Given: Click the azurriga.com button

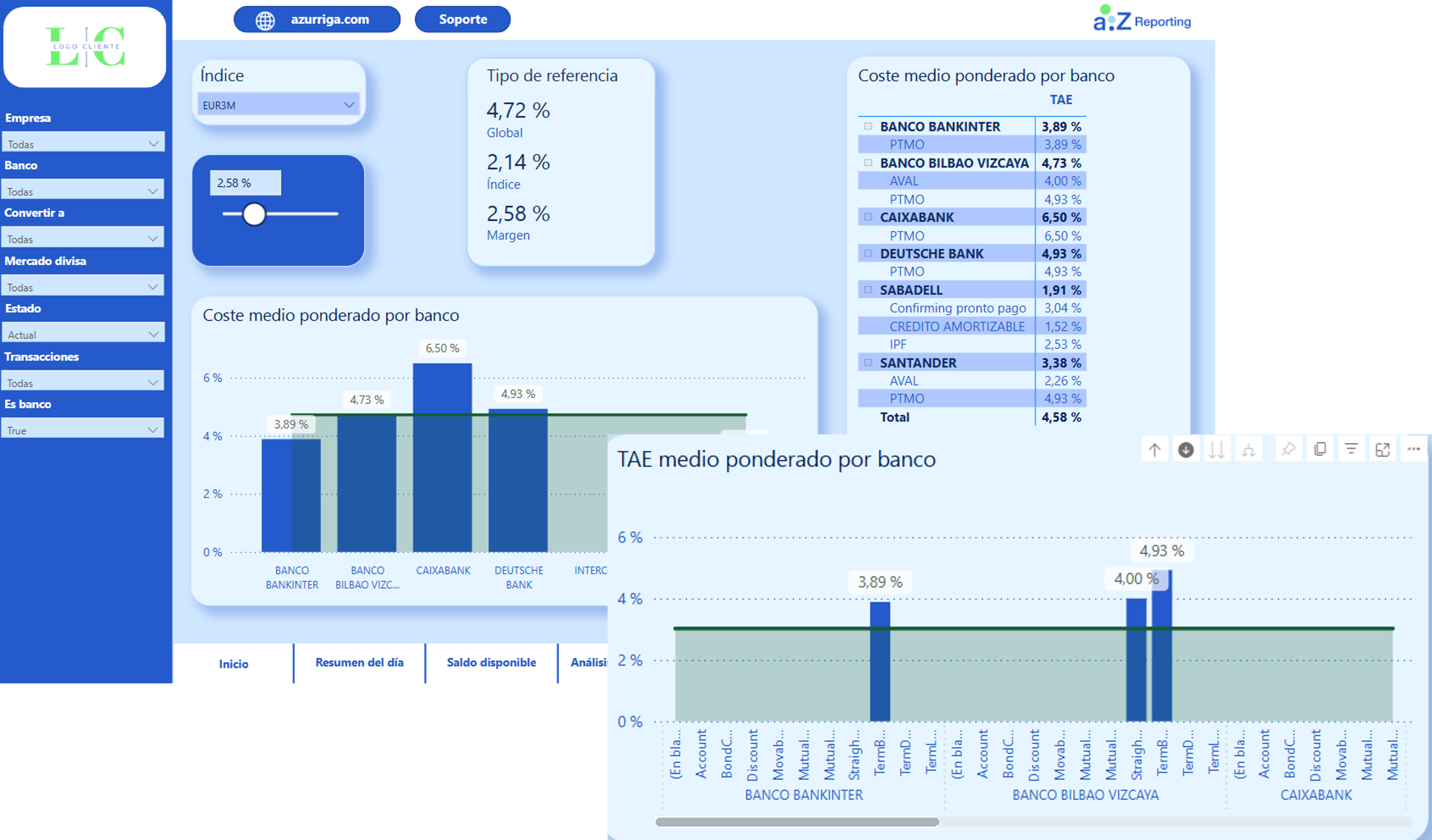Looking at the screenshot, I should pos(317,20).
